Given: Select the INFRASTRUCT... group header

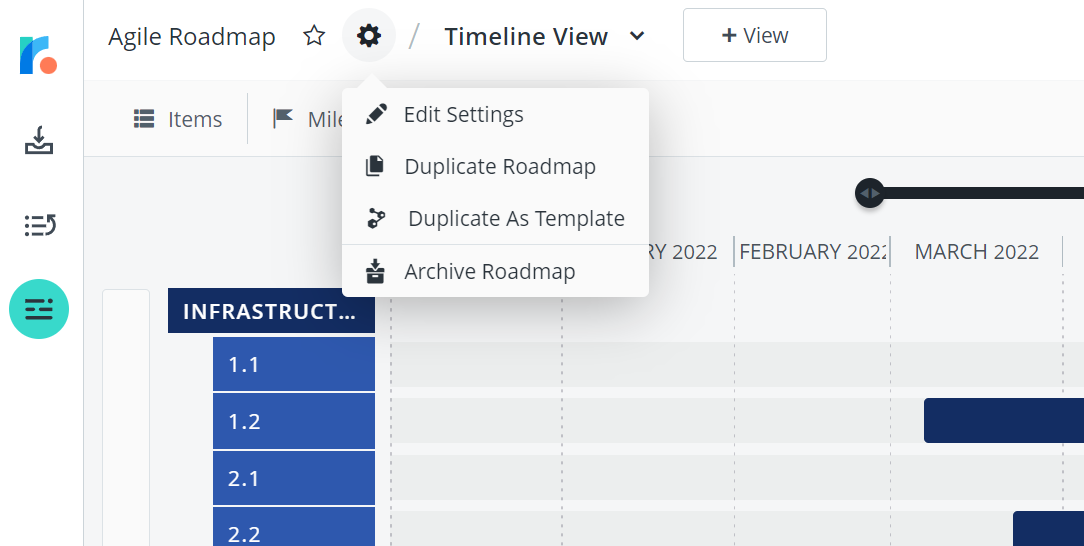Looking at the screenshot, I should (272, 311).
